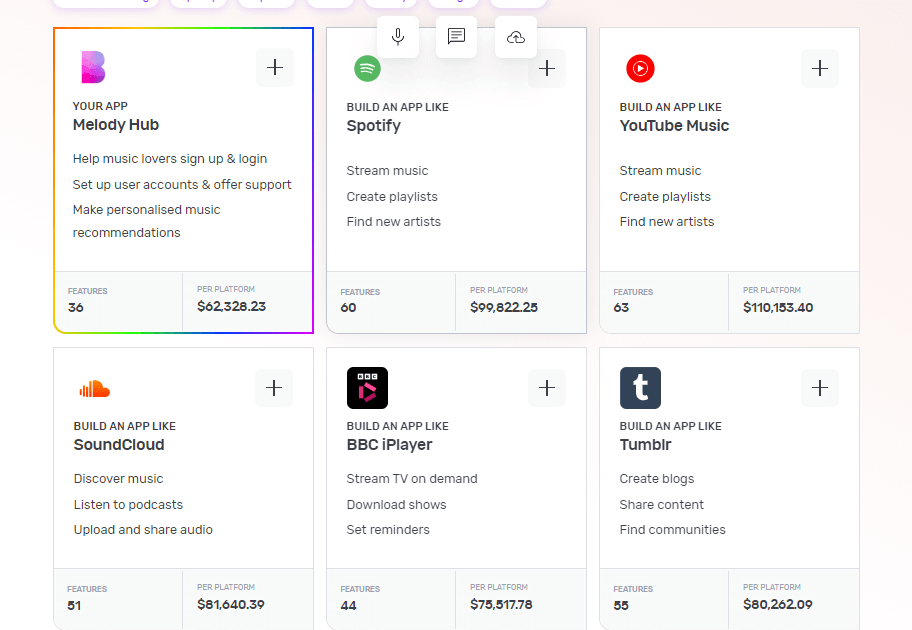The height and width of the screenshot is (630, 912).
Task: Add BBC iPlayer template with plus button
Action: (x=547, y=388)
